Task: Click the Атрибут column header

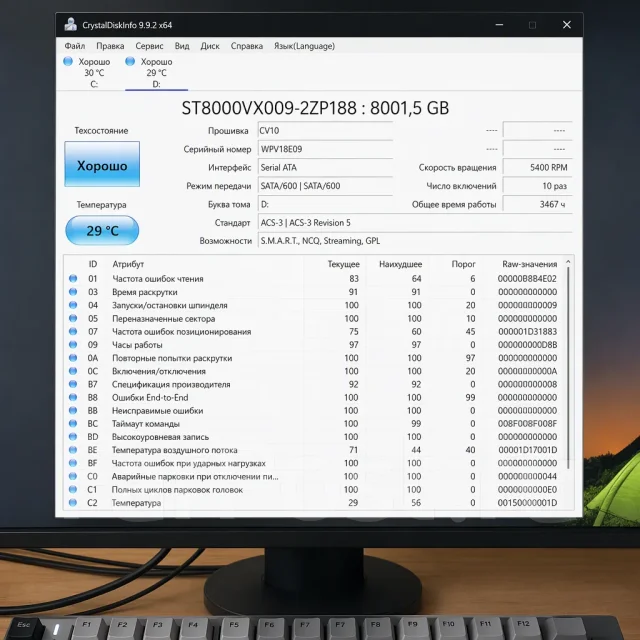Action: pyautogui.click(x=128, y=264)
